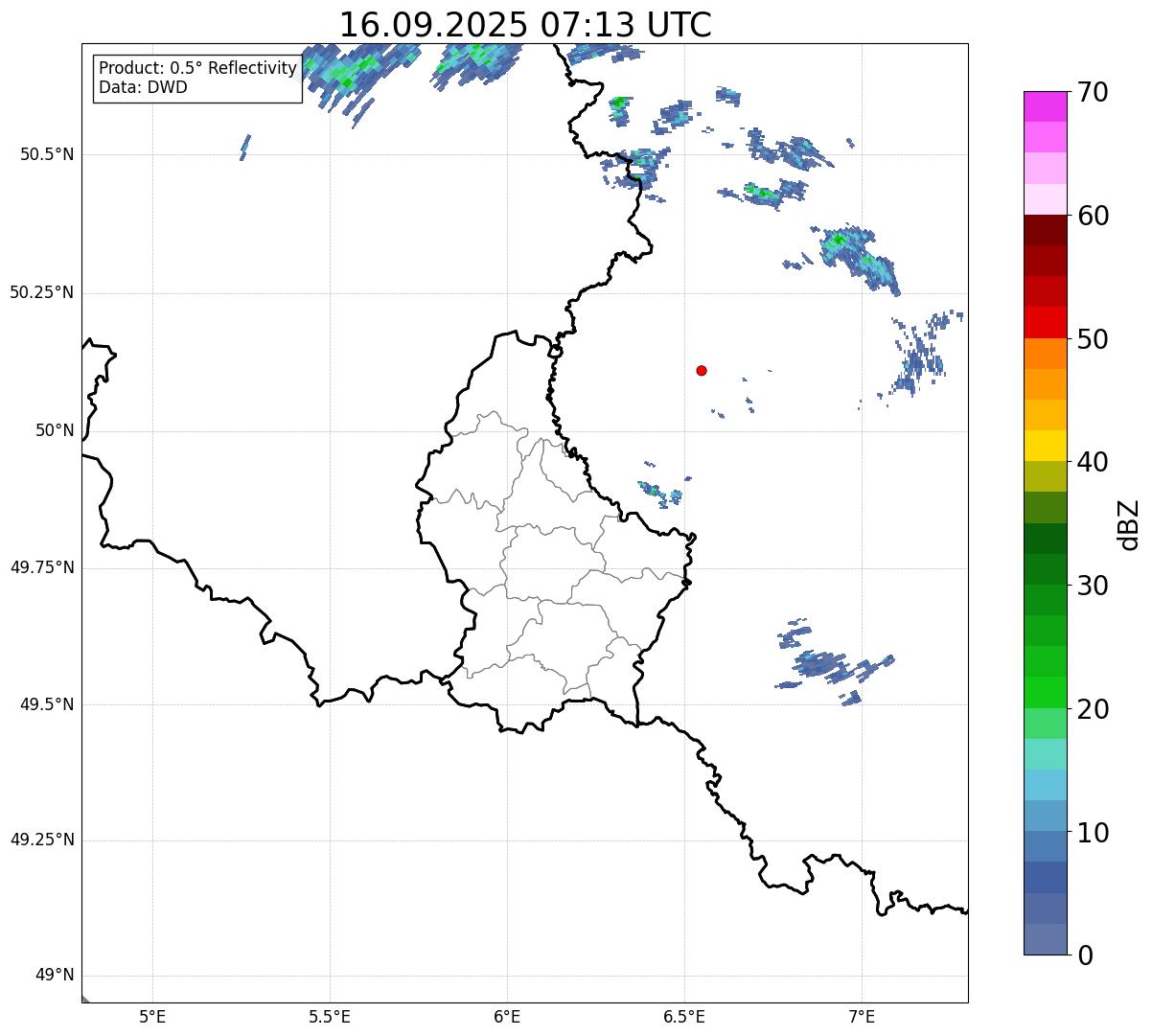Screen dimensions: 1152x1036
Task: Click the longitude label 7°E
Action: coord(862,1017)
